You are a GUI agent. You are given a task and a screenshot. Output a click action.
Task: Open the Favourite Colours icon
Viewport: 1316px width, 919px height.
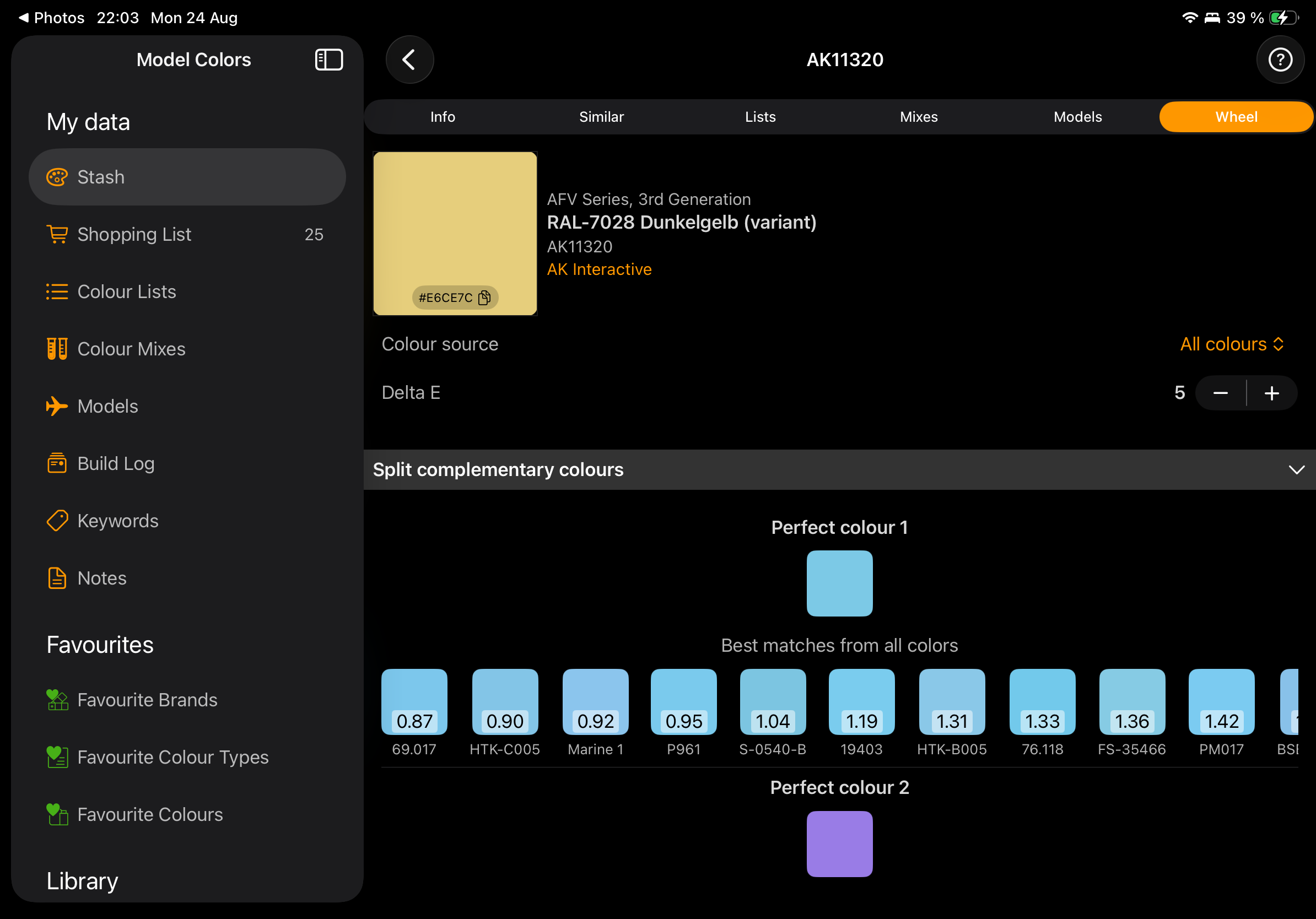point(57,815)
